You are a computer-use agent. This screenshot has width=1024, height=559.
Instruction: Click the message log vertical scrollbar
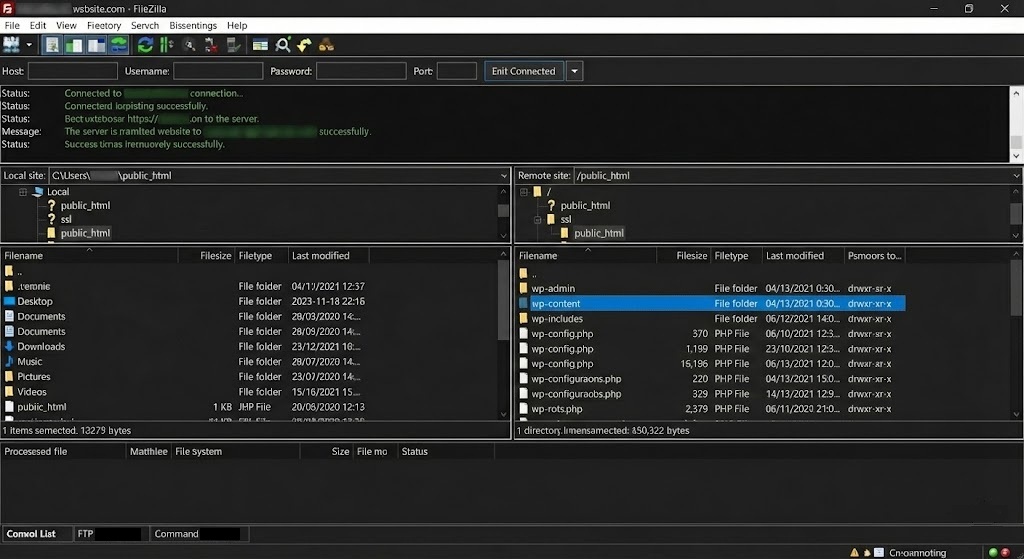[1016, 124]
